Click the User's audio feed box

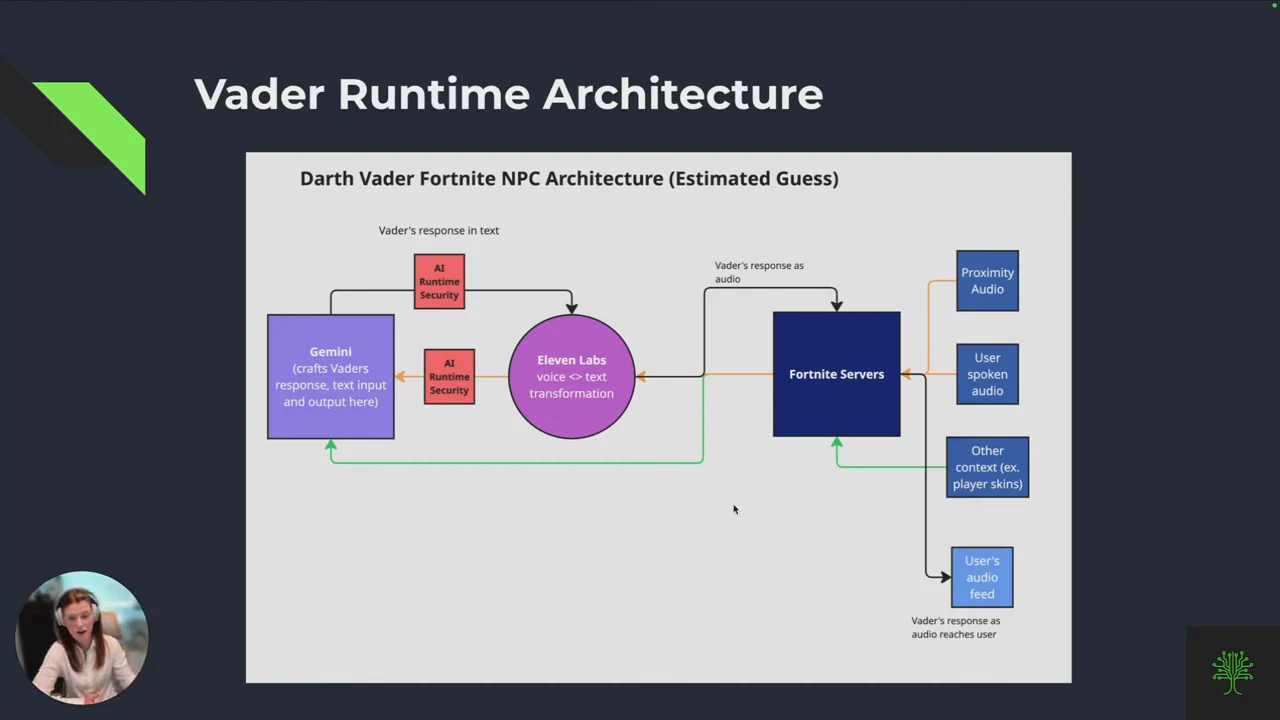(982, 577)
